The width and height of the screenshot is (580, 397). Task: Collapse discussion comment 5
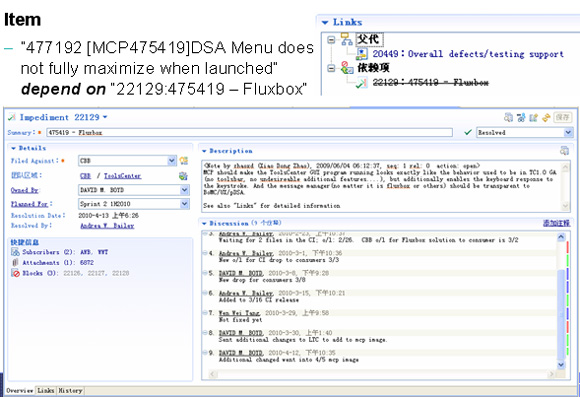click(x=205, y=273)
